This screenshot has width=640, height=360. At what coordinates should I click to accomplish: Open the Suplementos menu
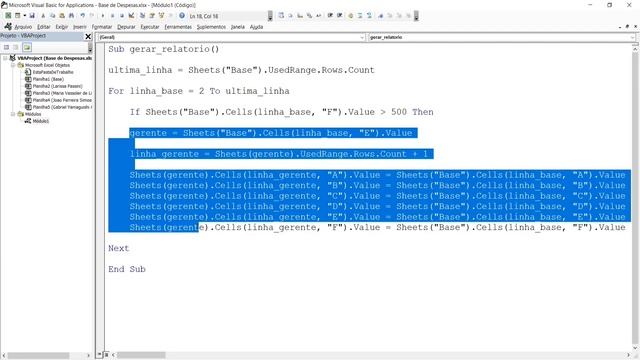point(211,27)
